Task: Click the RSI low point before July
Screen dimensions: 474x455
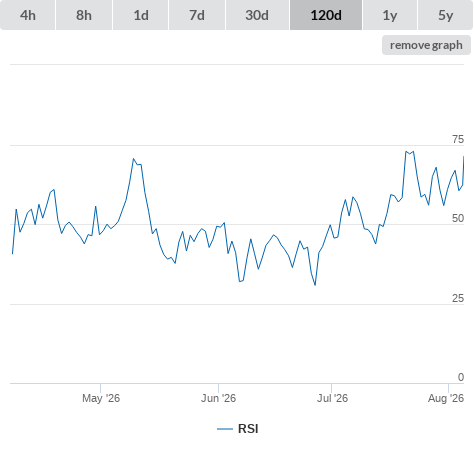Action: coord(315,285)
